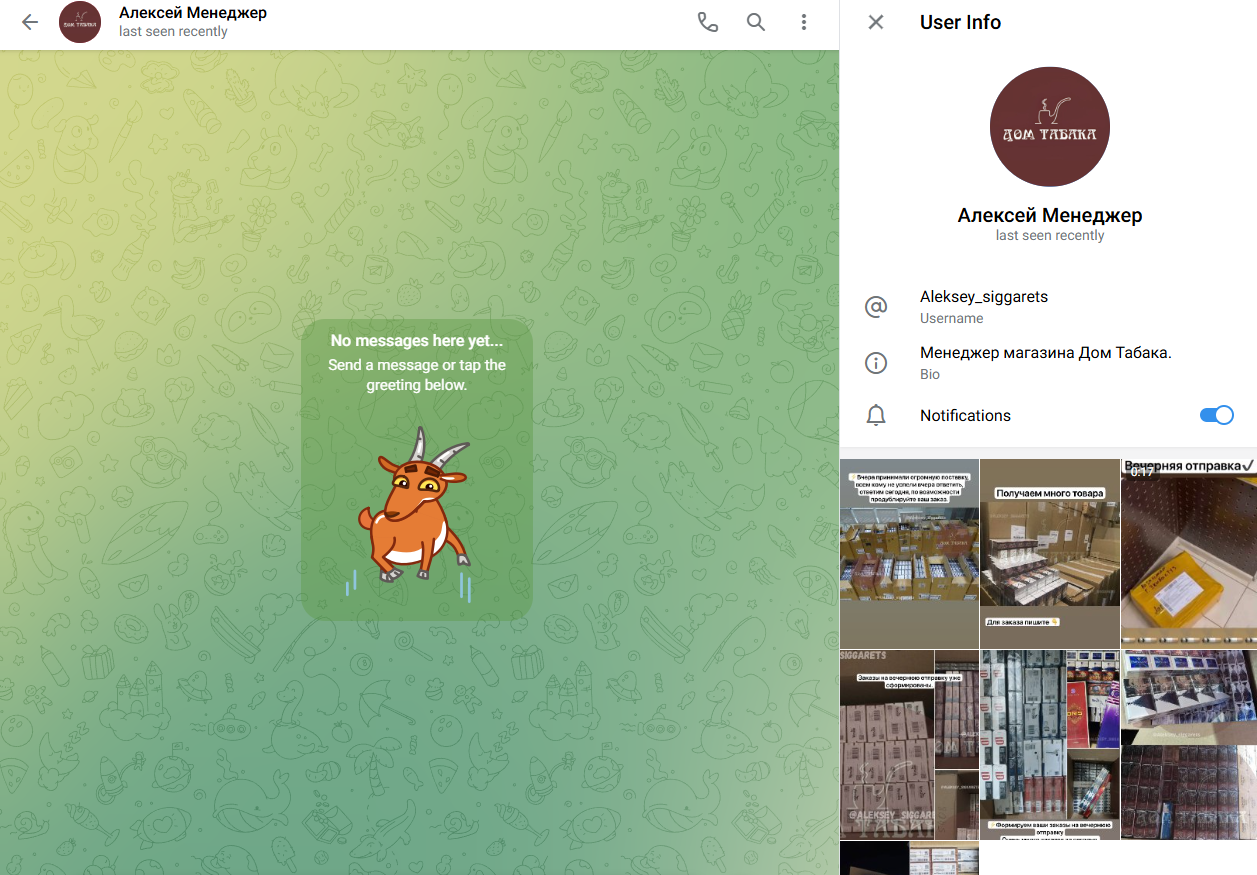The height and width of the screenshot is (875, 1257).
Task: Open the cigarette packs display thumbnail at right
Action: pos(1189,745)
